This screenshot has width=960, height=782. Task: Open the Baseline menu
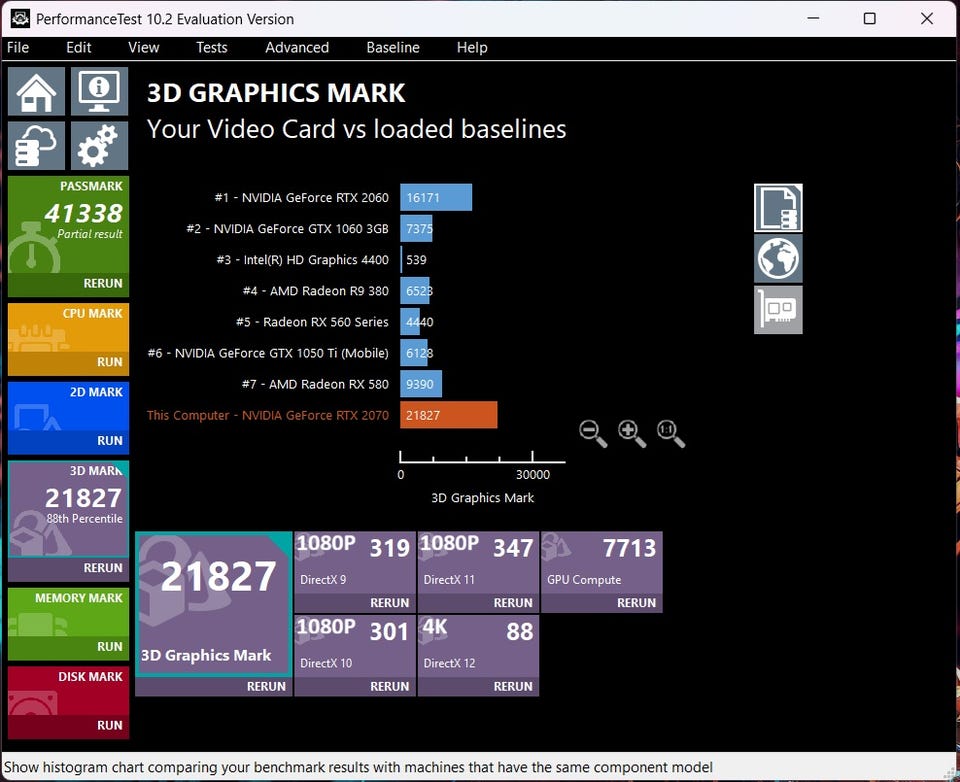pos(393,47)
